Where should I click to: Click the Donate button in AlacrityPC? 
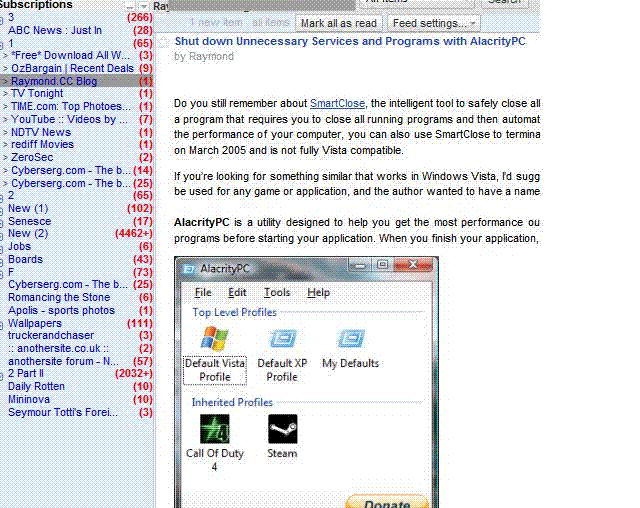tap(387, 502)
